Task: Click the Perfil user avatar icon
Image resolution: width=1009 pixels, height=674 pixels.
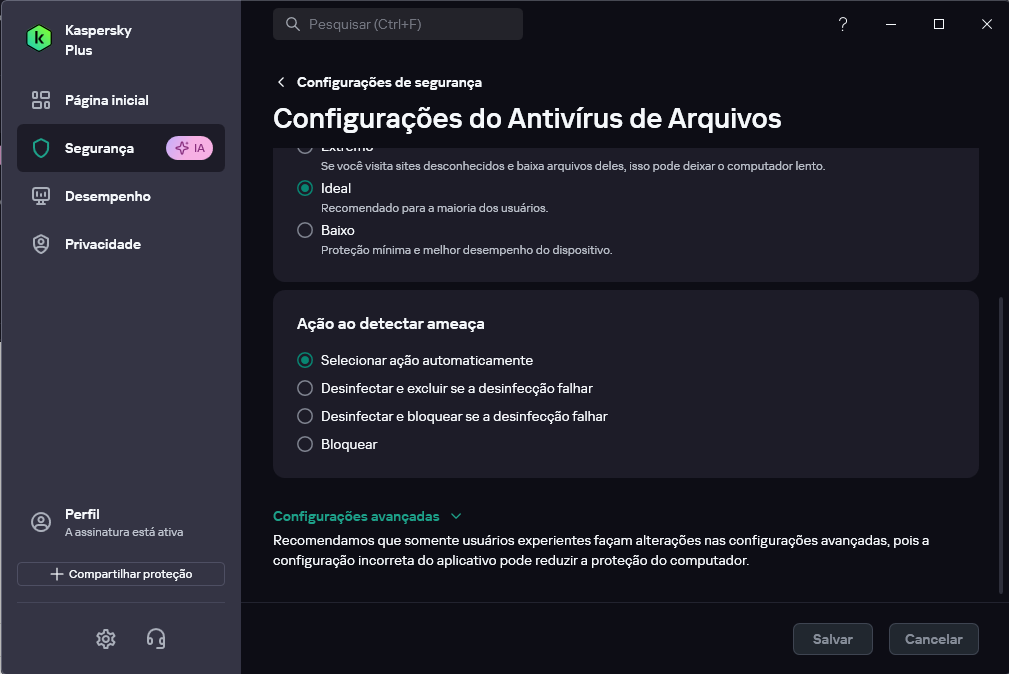Action: tap(41, 522)
